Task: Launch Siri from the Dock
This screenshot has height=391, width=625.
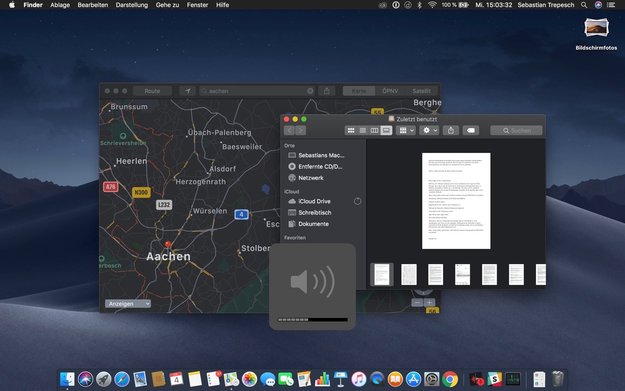Action: pos(85,379)
